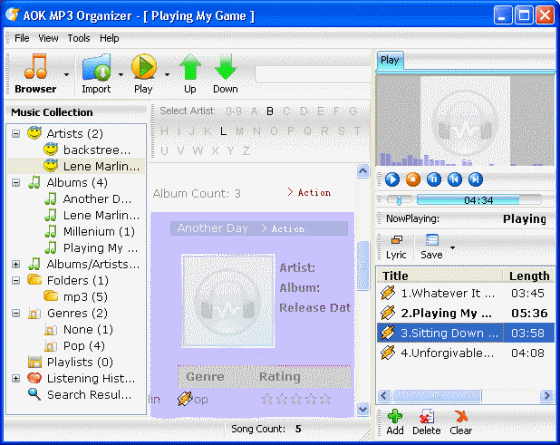Collapse the Genres (2) node

(x=16, y=313)
